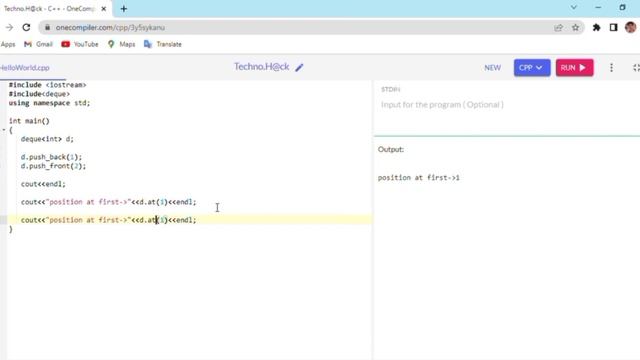Viewport: 640px width, 360px height.
Task: Reload the onecompiler page
Action: point(26,27)
